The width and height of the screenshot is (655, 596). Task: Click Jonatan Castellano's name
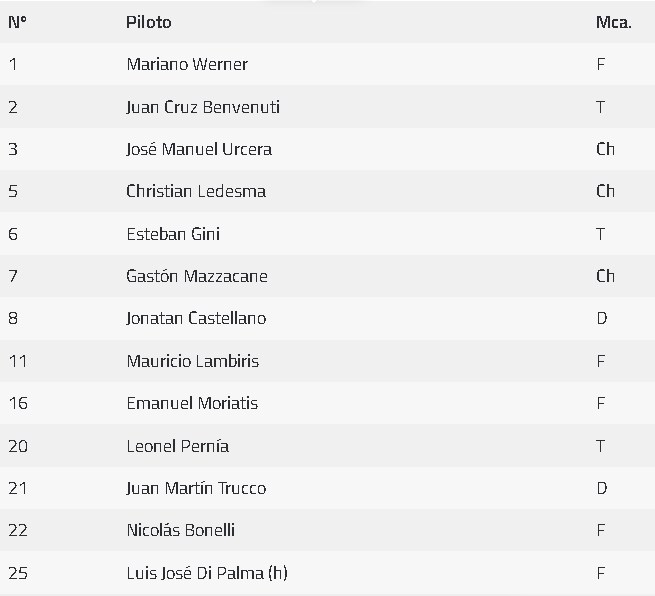click(196, 318)
